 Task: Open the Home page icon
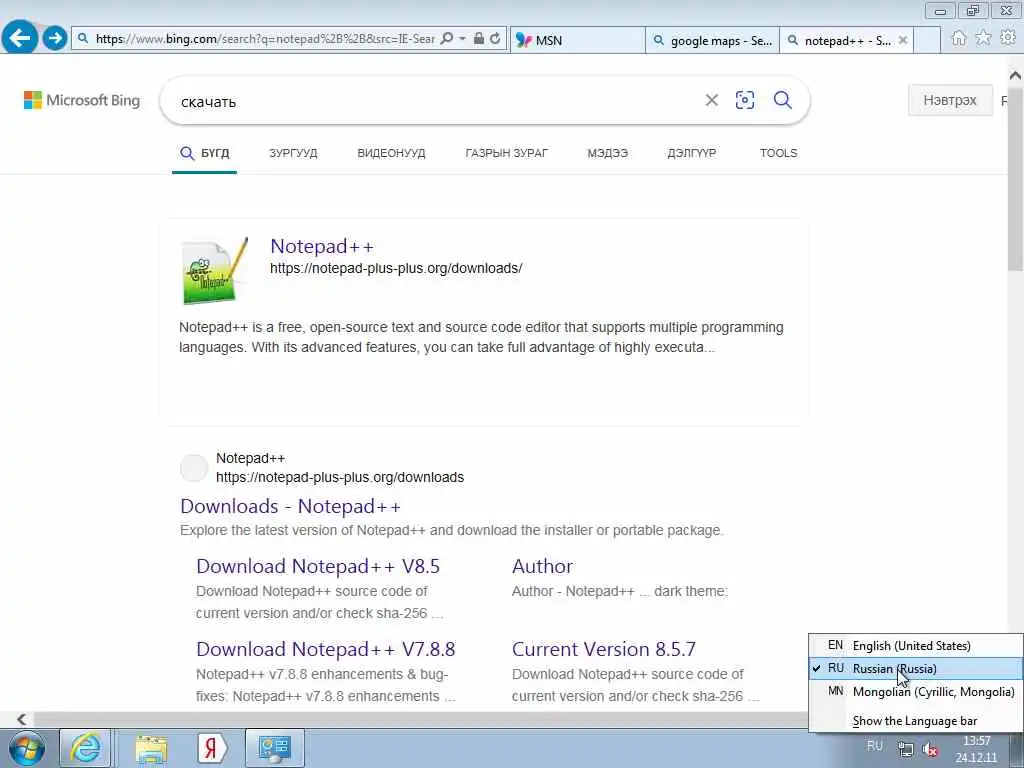coord(958,39)
